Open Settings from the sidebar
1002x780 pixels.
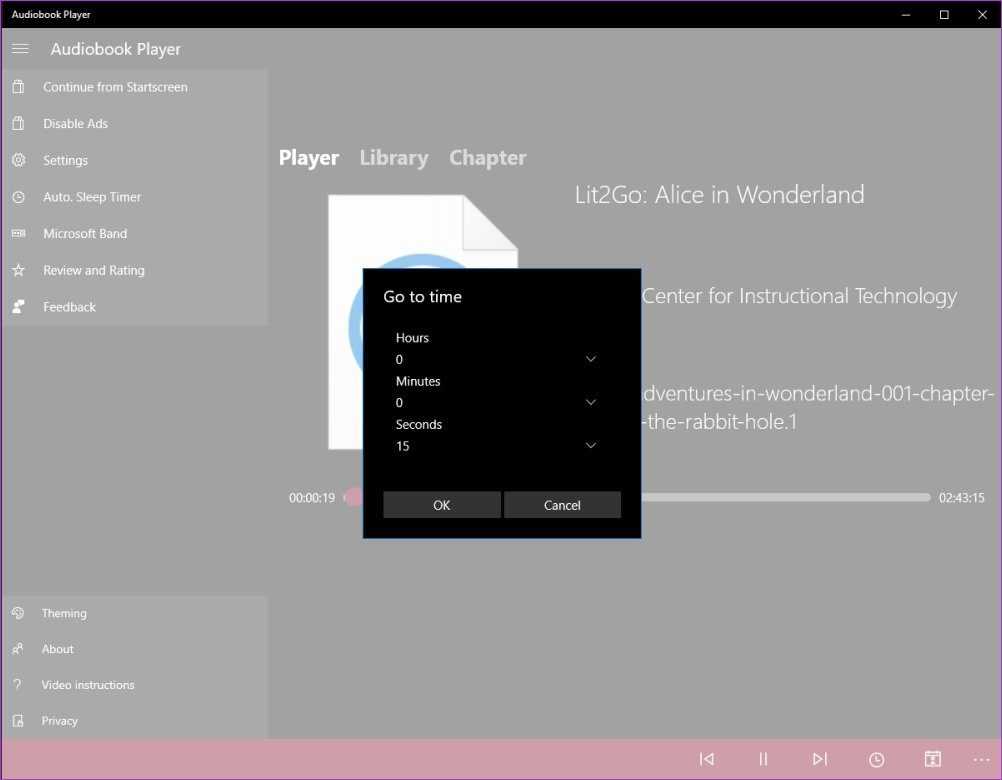pyautogui.click(x=65, y=160)
